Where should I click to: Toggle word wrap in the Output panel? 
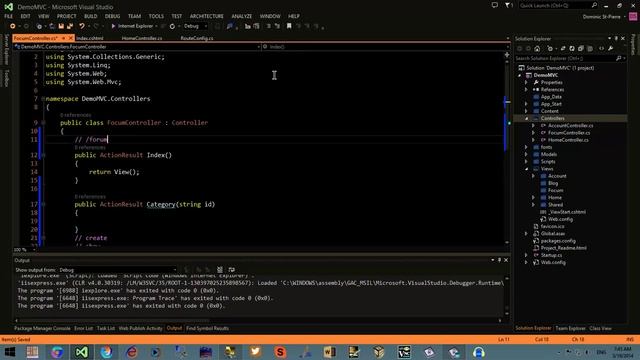coord(231,270)
